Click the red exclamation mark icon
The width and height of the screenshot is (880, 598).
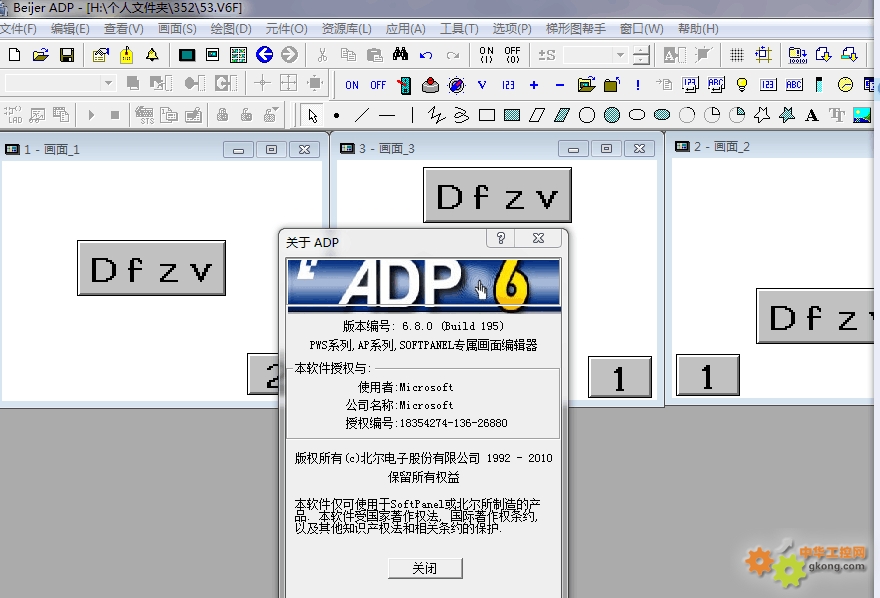(x=638, y=85)
